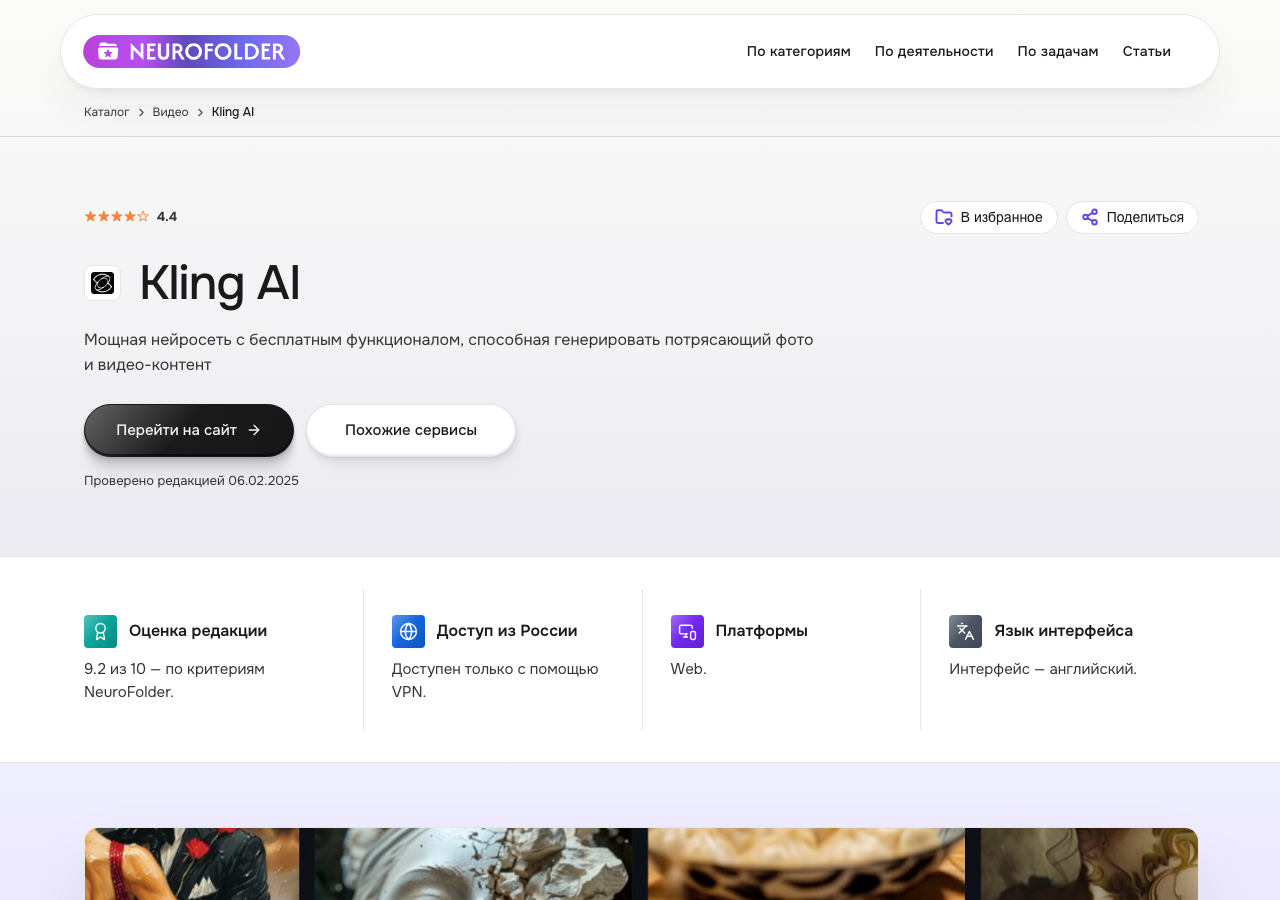
Task: Click the 4.4 rating value
Action: (167, 216)
